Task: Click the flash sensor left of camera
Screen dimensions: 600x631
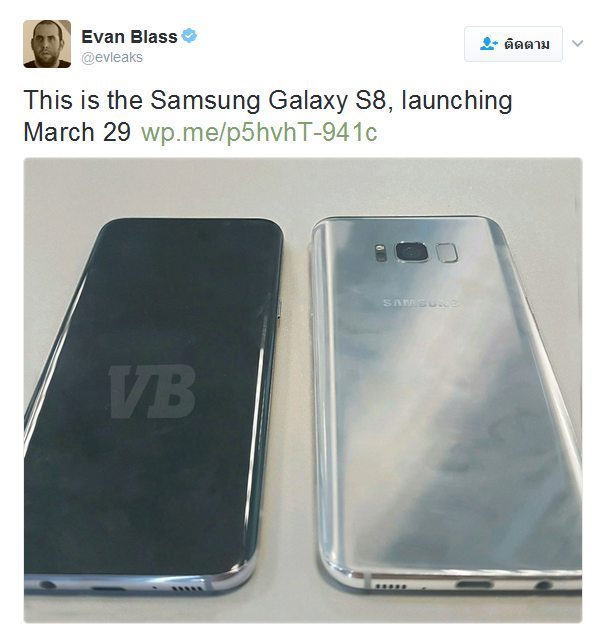Action: 381,253
